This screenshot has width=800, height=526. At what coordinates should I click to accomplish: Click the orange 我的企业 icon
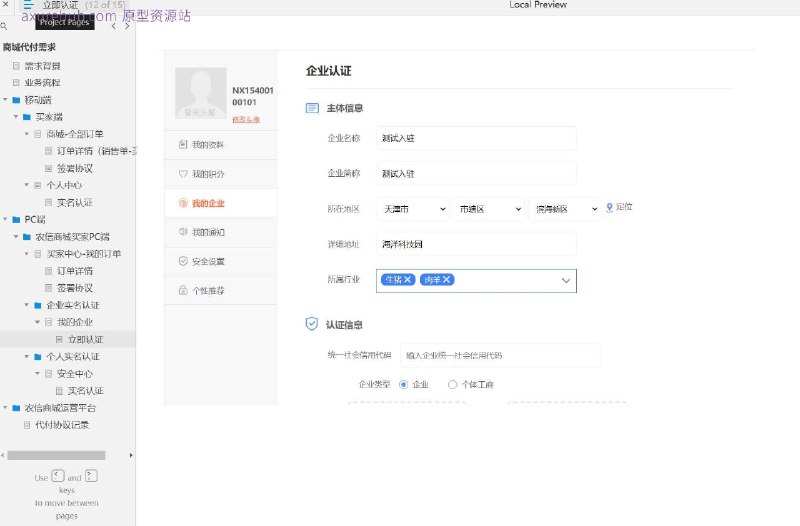tap(183, 203)
